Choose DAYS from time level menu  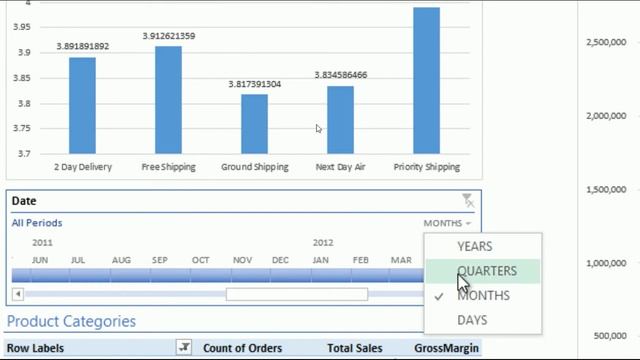click(483, 320)
